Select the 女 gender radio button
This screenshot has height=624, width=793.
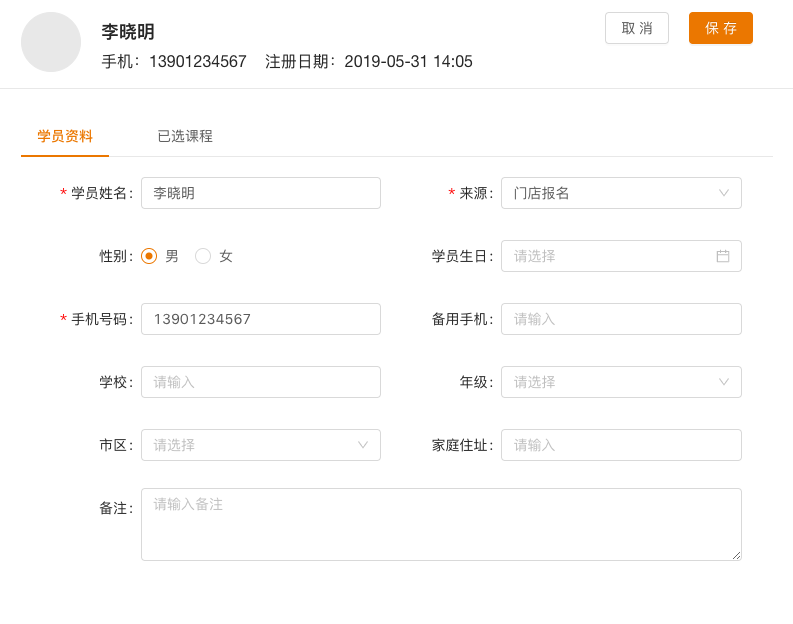click(x=203, y=256)
